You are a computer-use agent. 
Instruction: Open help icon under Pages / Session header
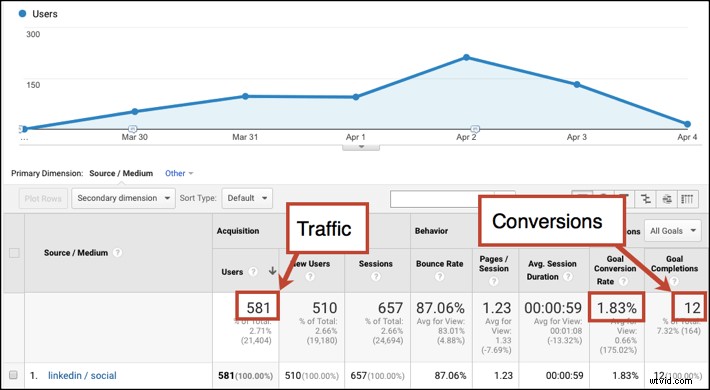(x=494, y=281)
